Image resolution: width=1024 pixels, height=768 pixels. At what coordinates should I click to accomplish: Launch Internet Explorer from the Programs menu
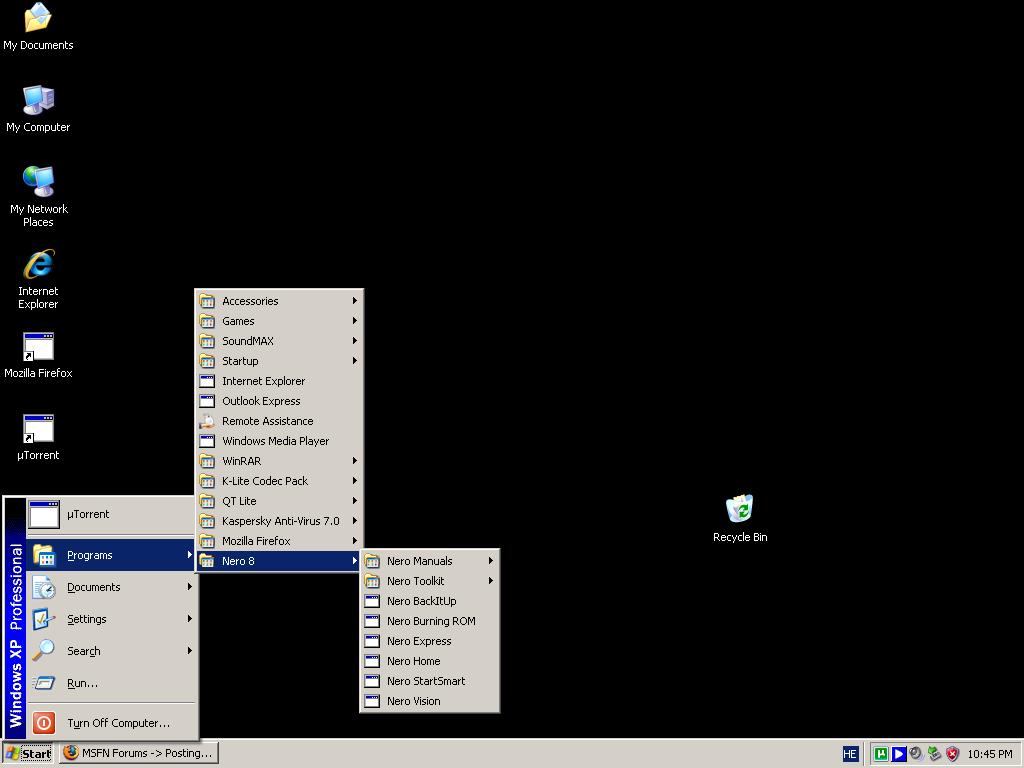tap(280, 381)
